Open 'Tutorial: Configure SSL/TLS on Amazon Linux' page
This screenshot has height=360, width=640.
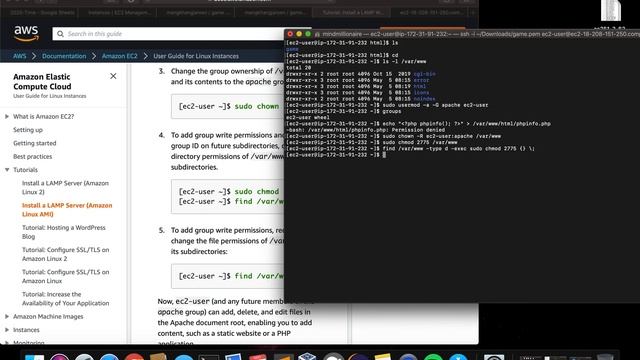[x=66, y=276]
